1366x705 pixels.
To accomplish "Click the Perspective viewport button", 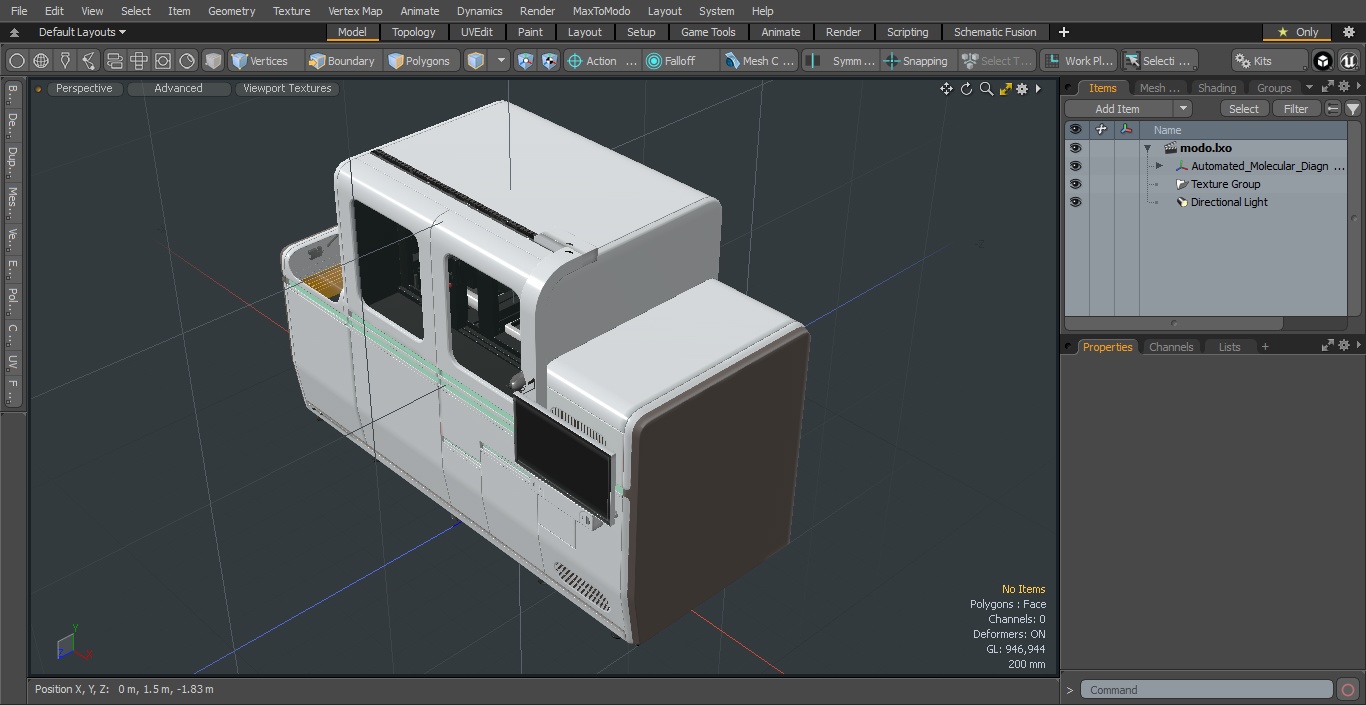I will point(84,88).
